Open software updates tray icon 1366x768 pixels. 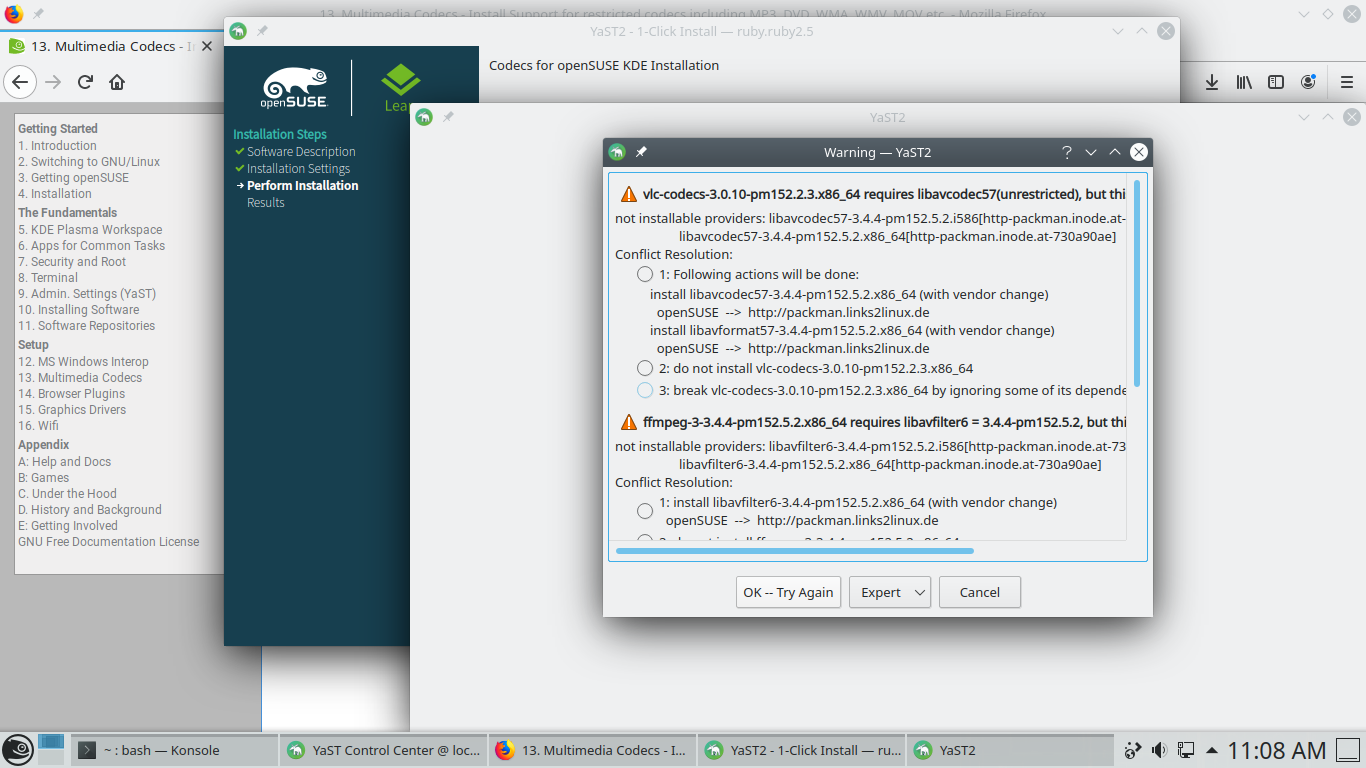(1133, 750)
